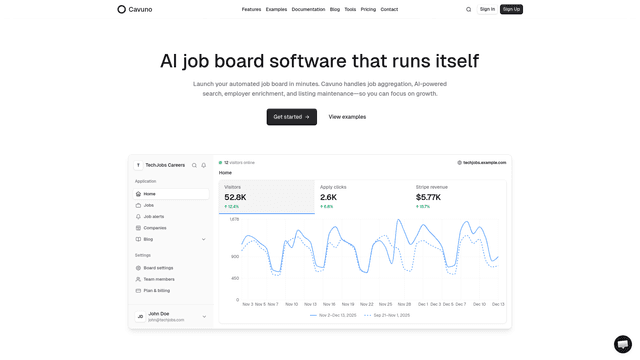Screen dimensions: 640x360
Task: Click the Jobs briefcase icon
Action: [x=138, y=205]
